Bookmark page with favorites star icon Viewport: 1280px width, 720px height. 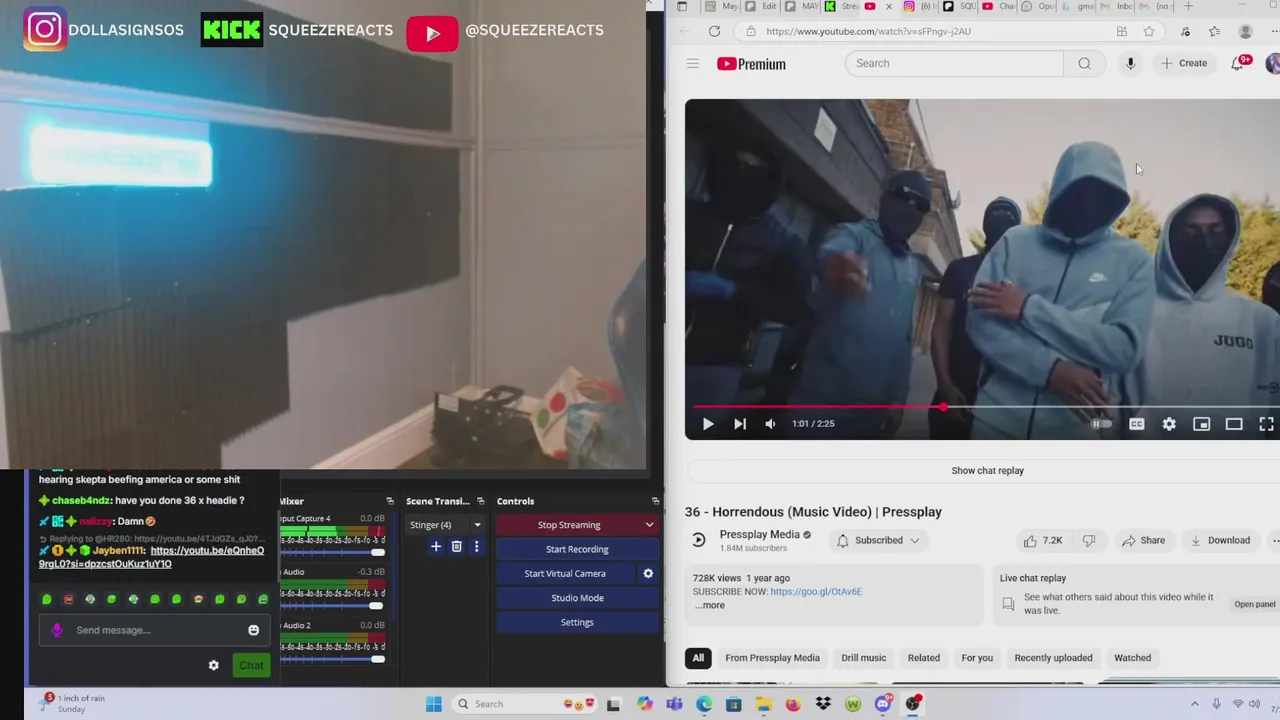pyautogui.click(x=1149, y=31)
